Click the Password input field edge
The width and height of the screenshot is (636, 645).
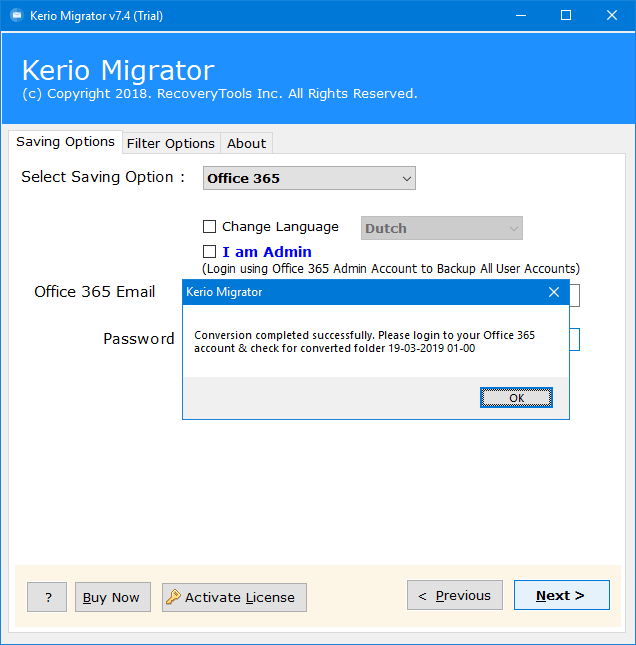[x=575, y=339]
